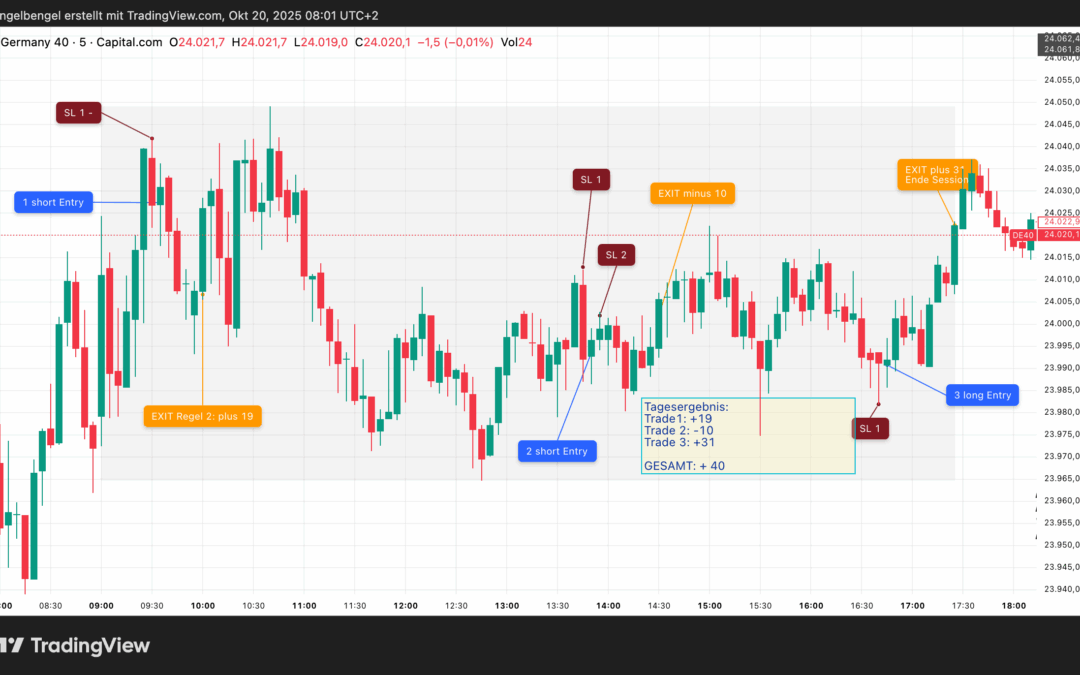This screenshot has width=1080, height=675.
Task: Select the Tagesergebnis summary text box
Action: pyautogui.click(x=748, y=435)
